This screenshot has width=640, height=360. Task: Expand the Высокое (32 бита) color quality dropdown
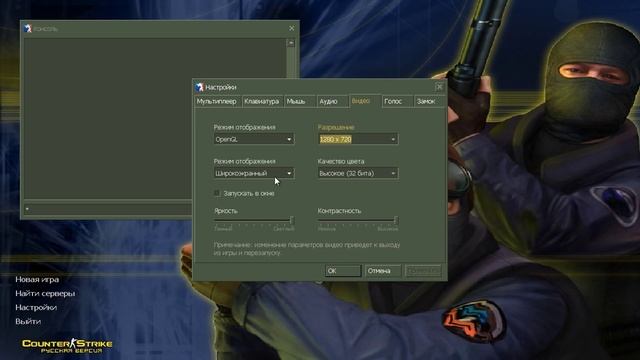(358, 173)
